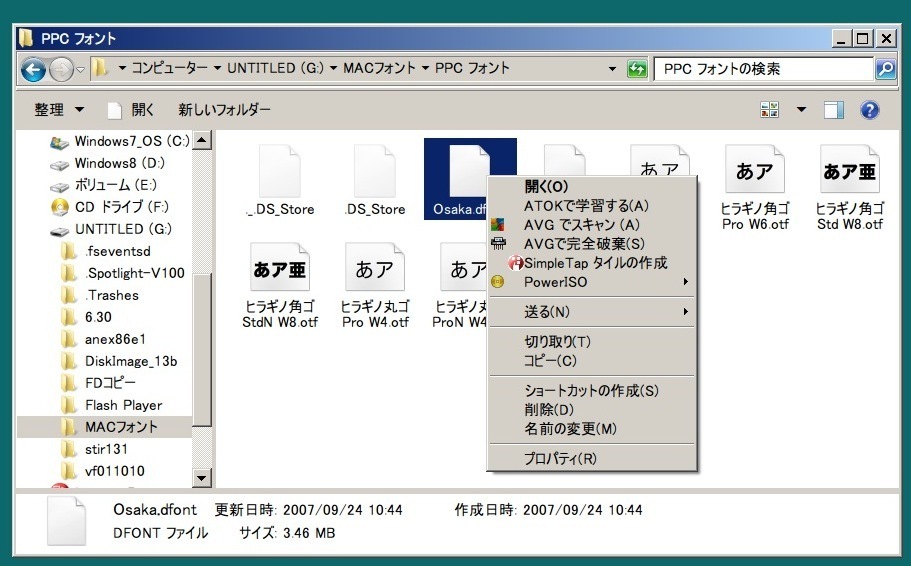The image size is (911, 566).
Task: Click the refresh button beside address bar
Action: point(636,69)
